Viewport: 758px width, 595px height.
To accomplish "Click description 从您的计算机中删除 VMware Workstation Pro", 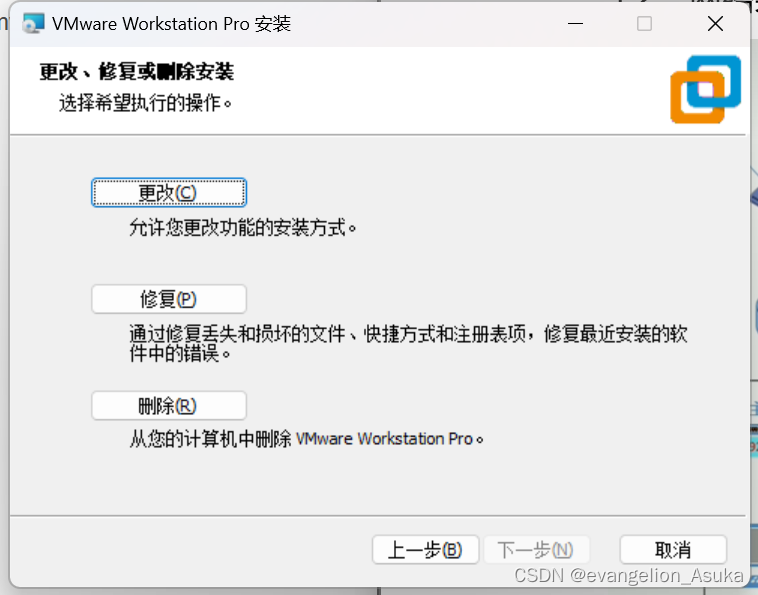I will point(306,439).
